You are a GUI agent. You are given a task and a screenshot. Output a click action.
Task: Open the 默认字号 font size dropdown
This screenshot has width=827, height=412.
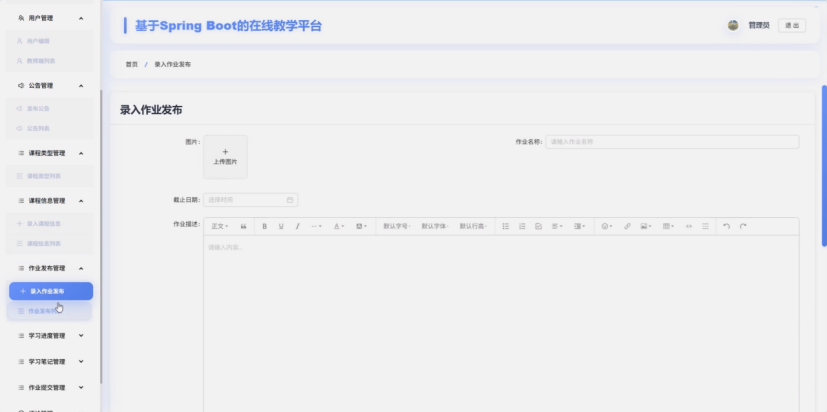pos(397,226)
